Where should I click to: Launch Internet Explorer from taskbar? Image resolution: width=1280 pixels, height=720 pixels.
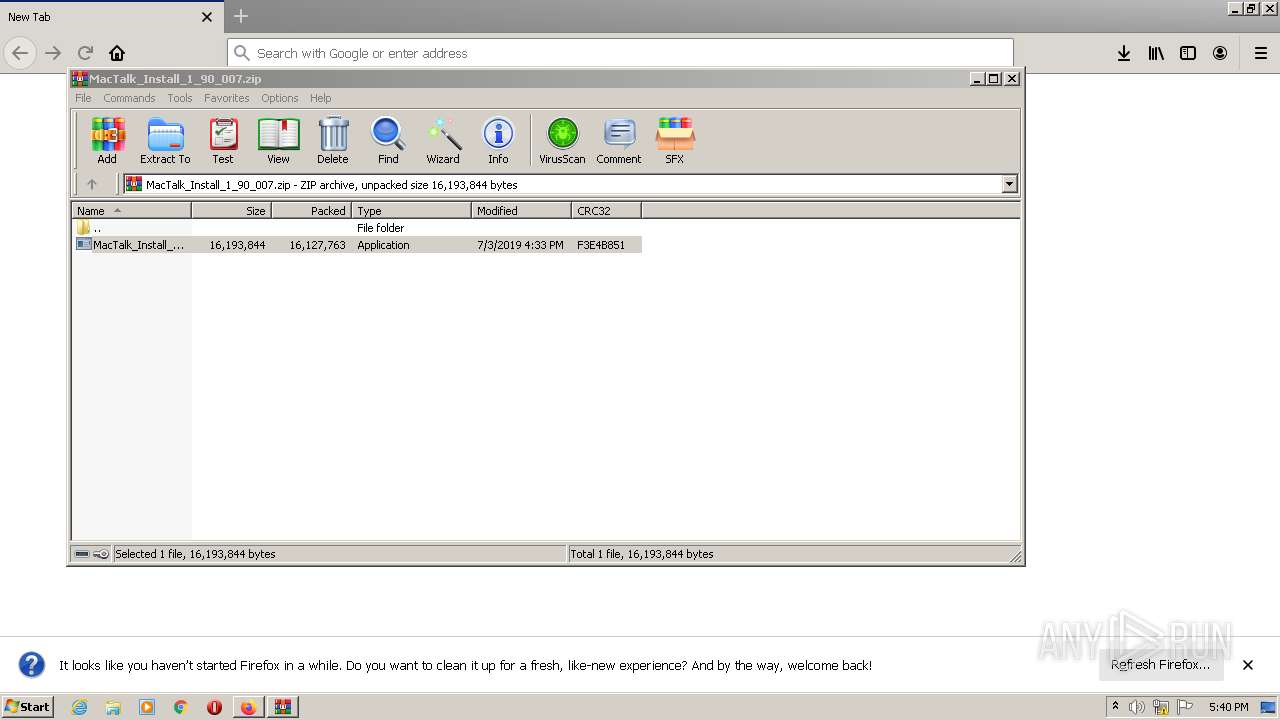[79, 707]
